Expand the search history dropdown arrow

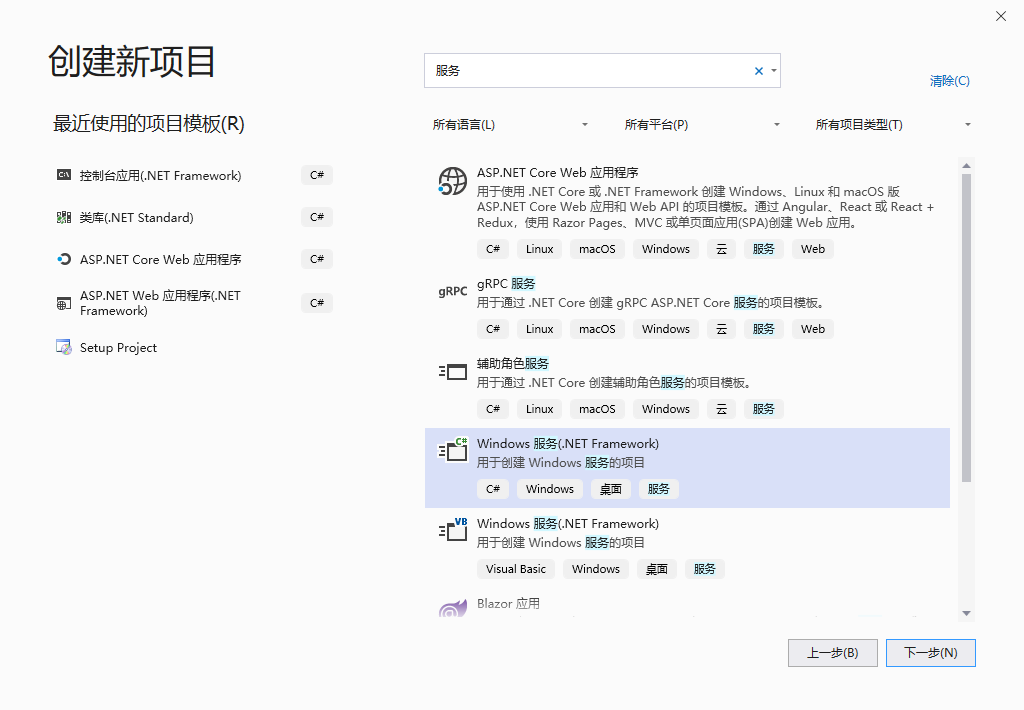[774, 71]
